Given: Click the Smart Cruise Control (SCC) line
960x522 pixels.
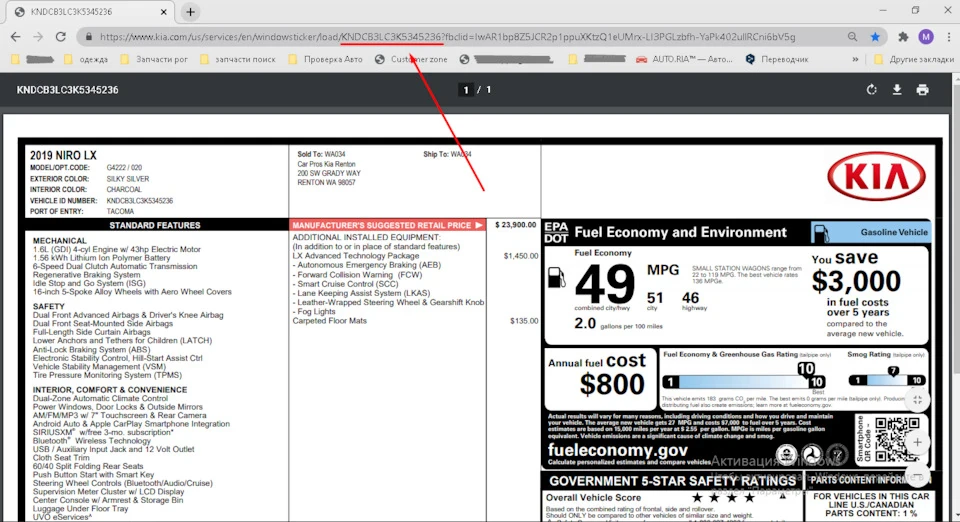Looking at the screenshot, I should tap(345, 284).
